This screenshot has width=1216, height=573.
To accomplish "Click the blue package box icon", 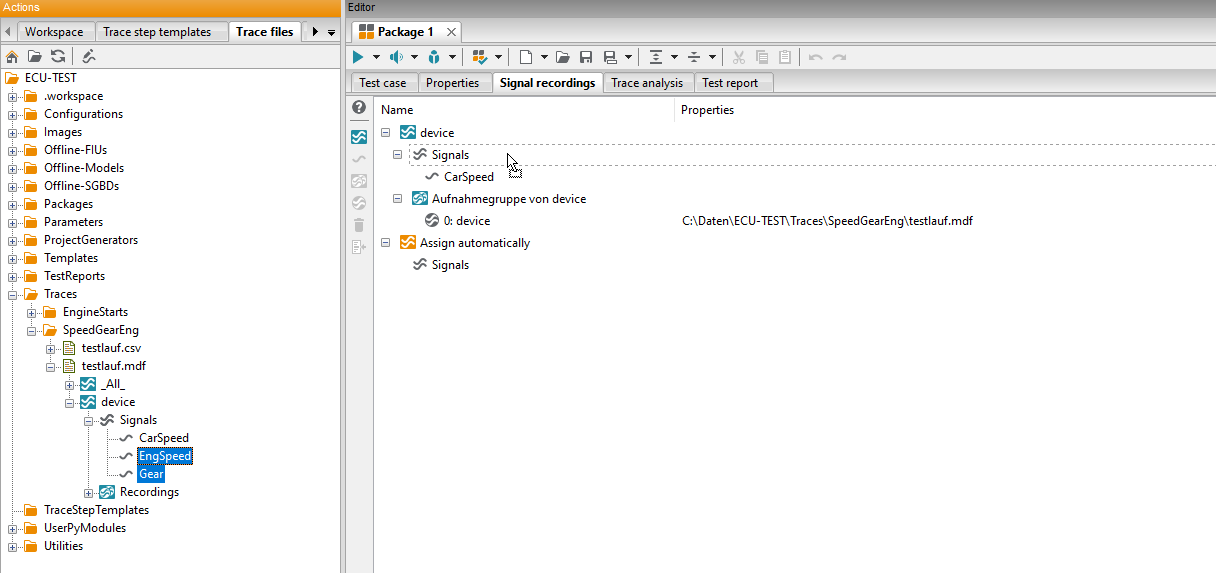I will coord(435,57).
